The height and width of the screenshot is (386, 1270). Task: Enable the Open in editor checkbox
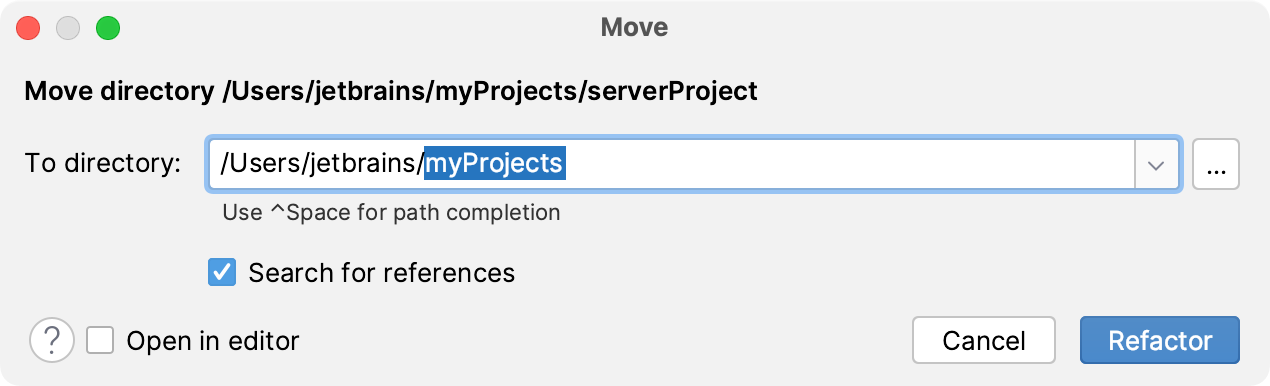(x=100, y=341)
